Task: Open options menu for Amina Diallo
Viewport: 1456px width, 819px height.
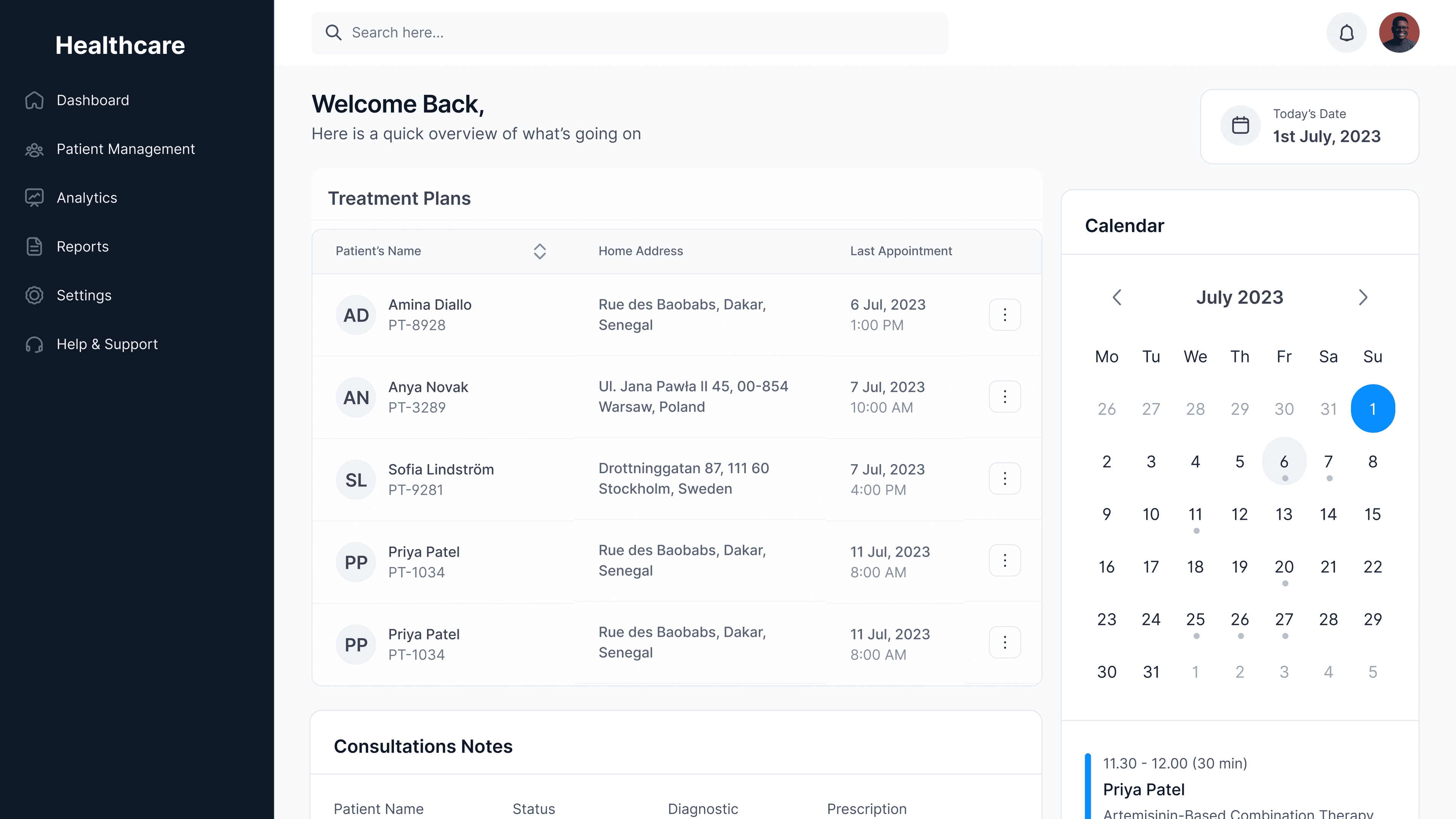Action: [x=1004, y=315]
